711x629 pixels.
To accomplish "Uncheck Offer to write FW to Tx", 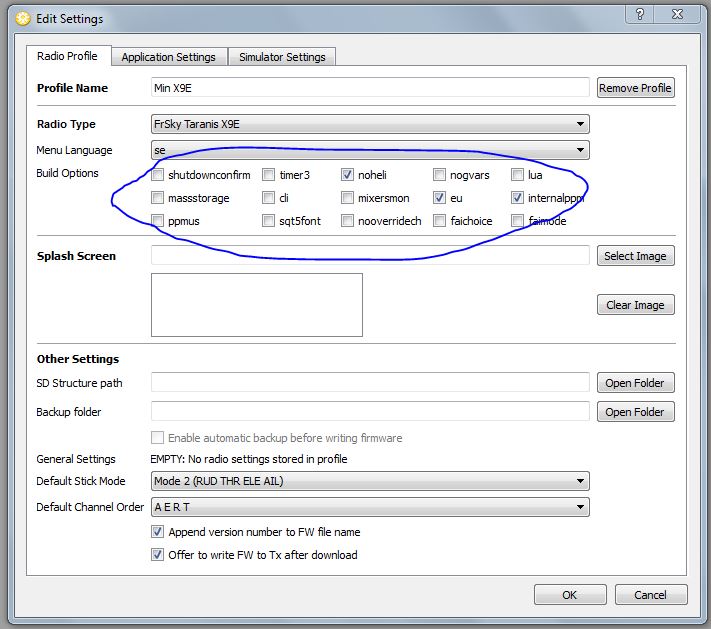I will pyautogui.click(x=158, y=554).
